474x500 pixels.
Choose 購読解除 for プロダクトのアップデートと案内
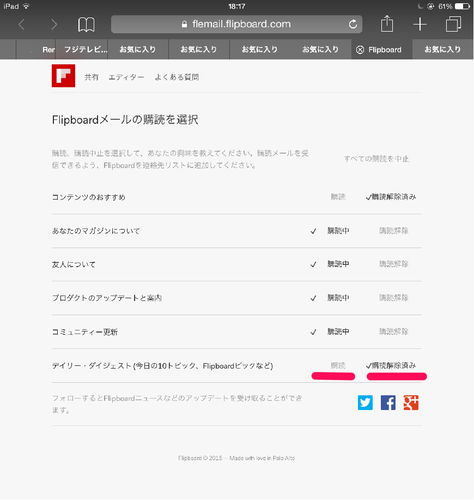pyautogui.click(x=394, y=298)
